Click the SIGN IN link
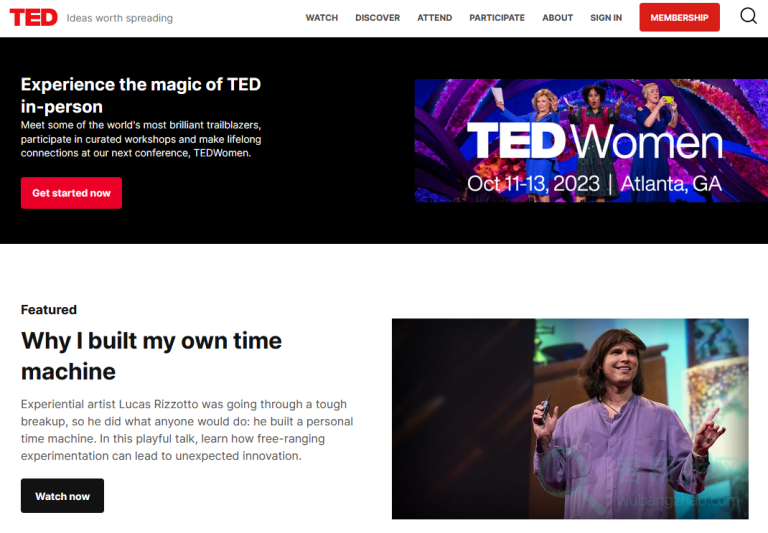The image size is (768, 533). (605, 18)
